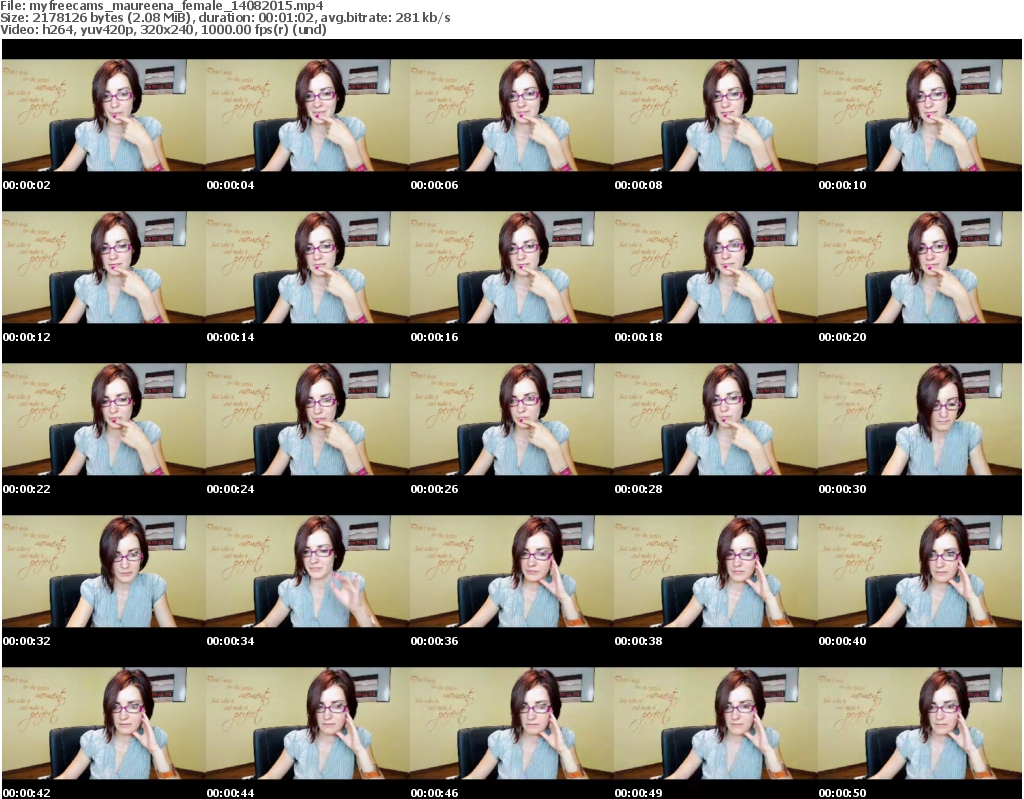1024x799 pixels.
Task: Click the timestamp text "00:00:10"
Action: [x=842, y=185]
